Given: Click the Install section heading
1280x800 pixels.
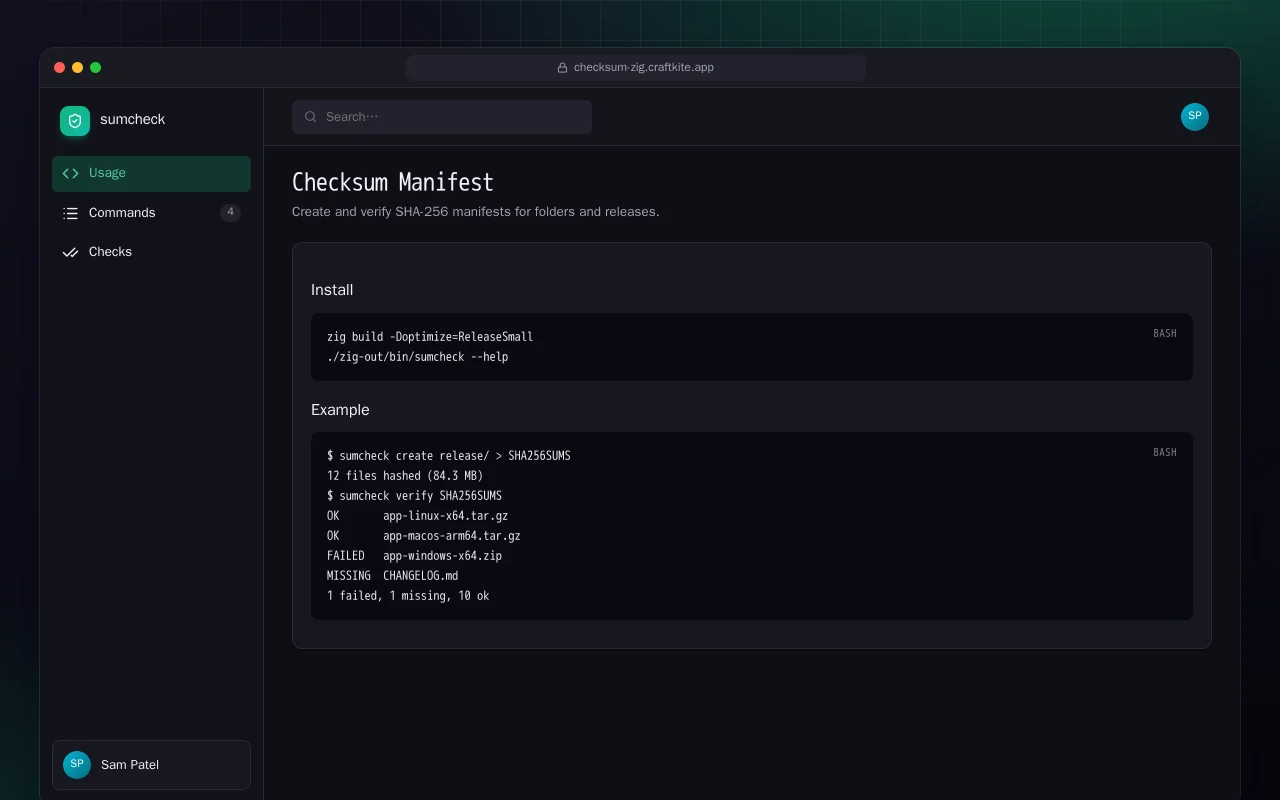Looking at the screenshot, I should [x=332, y=290].
